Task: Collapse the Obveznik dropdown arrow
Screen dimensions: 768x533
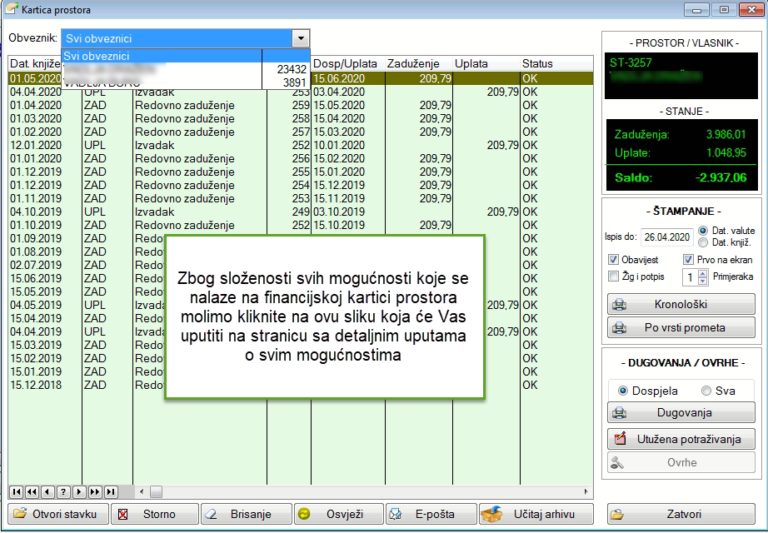Action: tap(301, 38)
